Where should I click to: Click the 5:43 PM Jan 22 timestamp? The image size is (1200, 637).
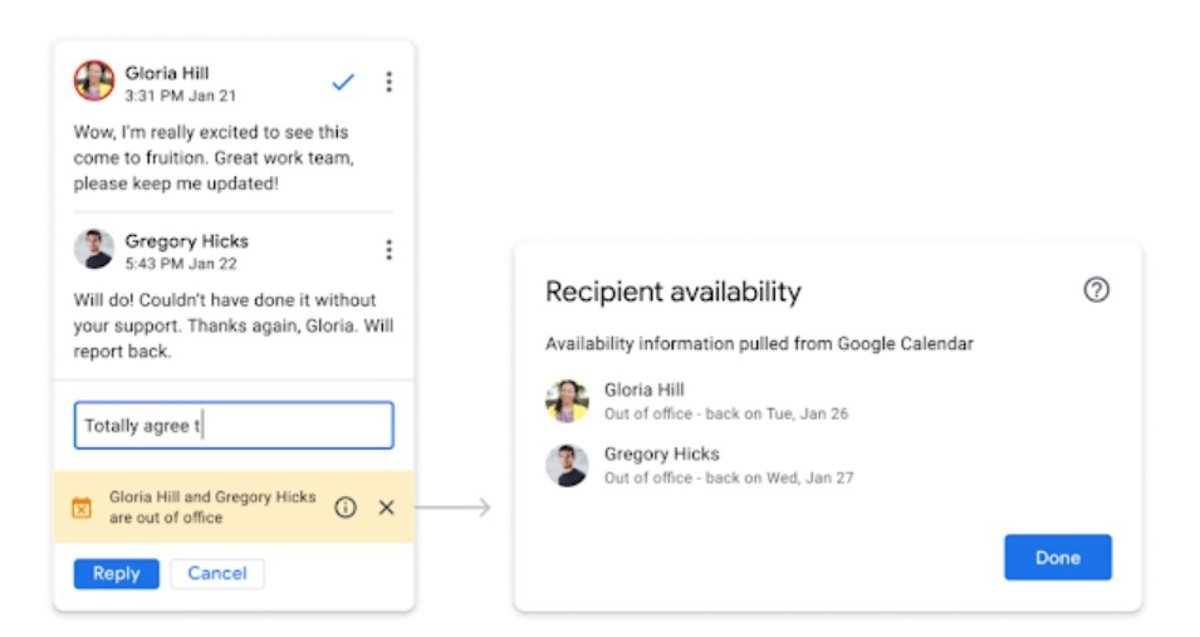pos(181,265)
